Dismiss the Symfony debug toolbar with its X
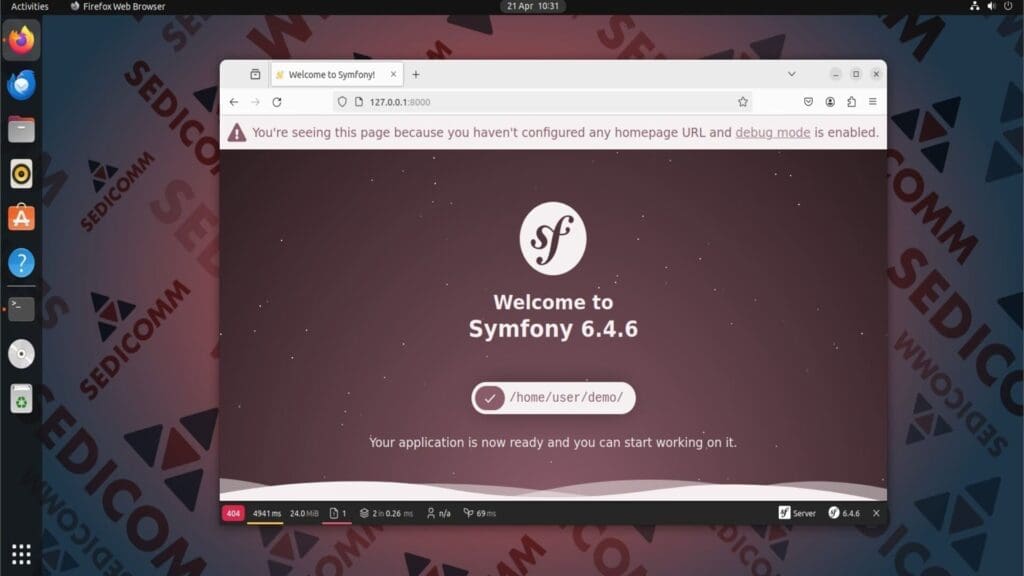Viewport: 1024px width, 576px height. pyautogui.click(x=876, y=513)
